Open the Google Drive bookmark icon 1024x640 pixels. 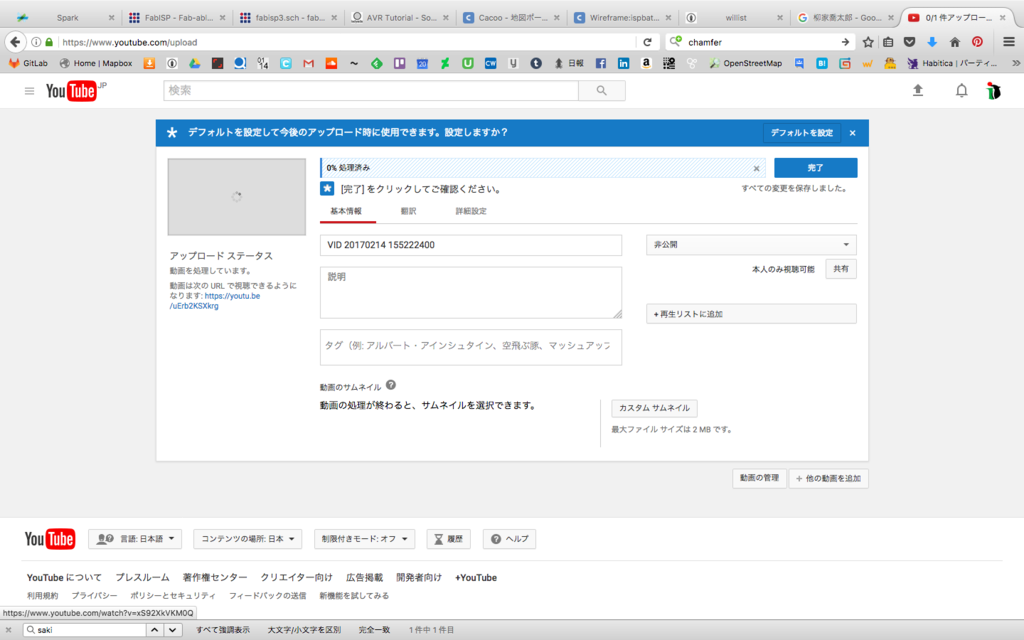[x=195, y=63]
